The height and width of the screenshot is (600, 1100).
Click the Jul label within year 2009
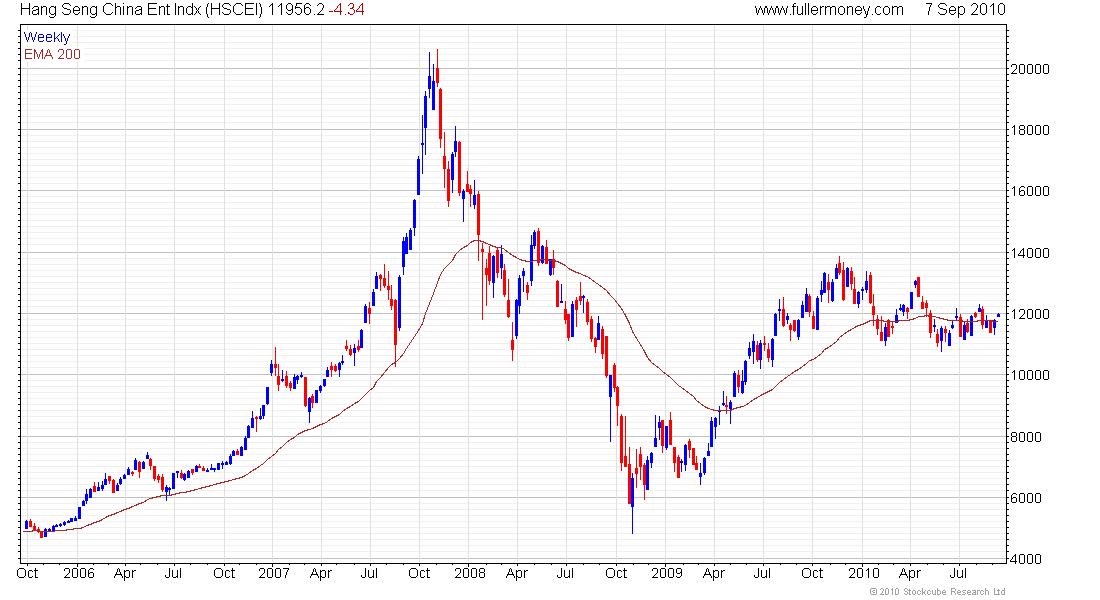pyautogui.click(x=763, y=573)
